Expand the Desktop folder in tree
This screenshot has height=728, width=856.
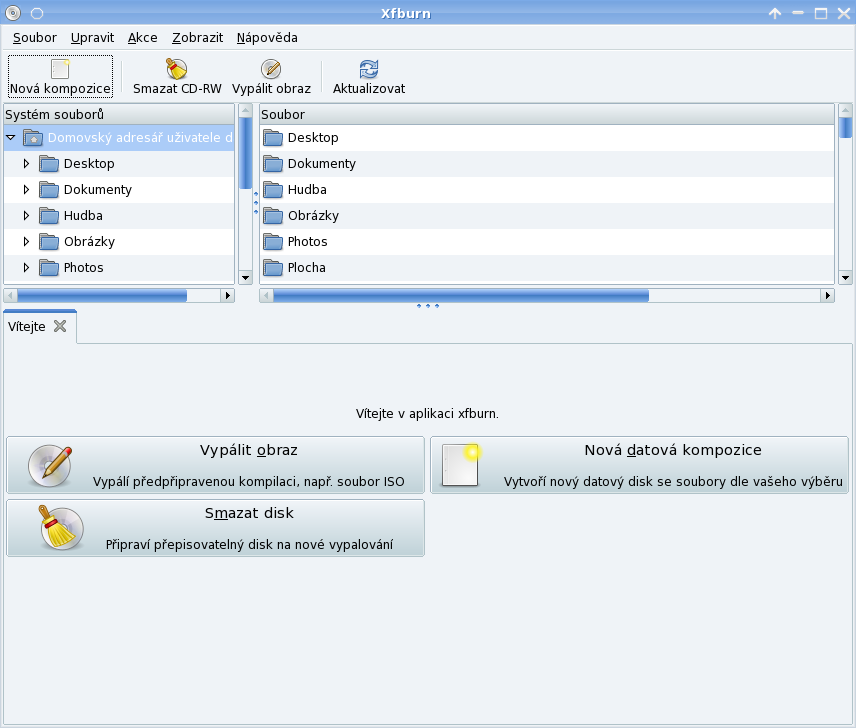point(26,163)
